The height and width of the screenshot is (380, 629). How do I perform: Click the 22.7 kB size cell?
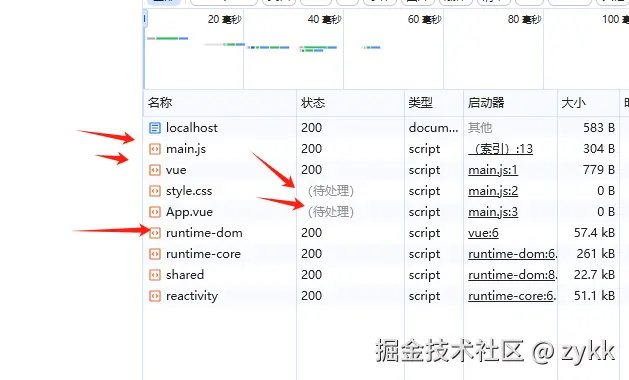(x=594, y=275)
